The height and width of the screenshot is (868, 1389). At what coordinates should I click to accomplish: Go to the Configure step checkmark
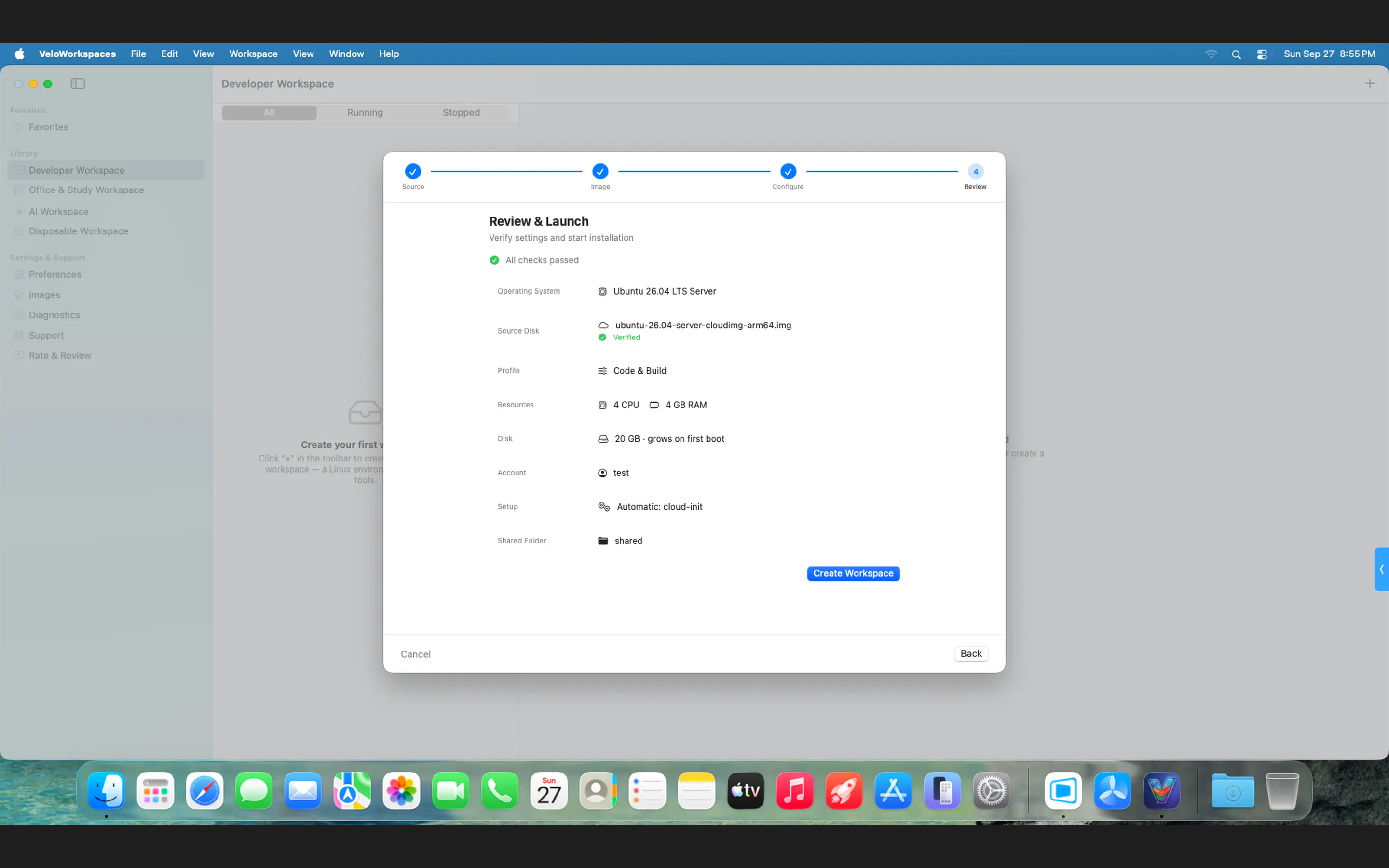click(788, 171)
